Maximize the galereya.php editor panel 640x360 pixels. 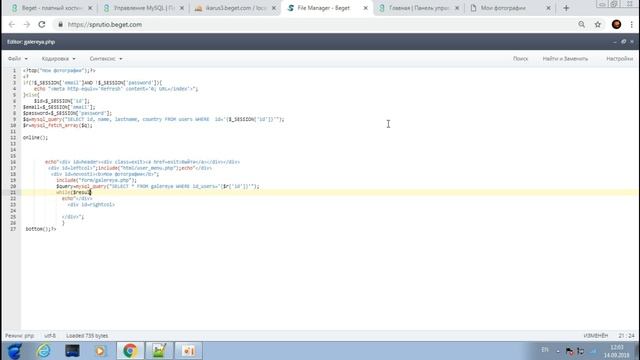(x=623, y=42)
